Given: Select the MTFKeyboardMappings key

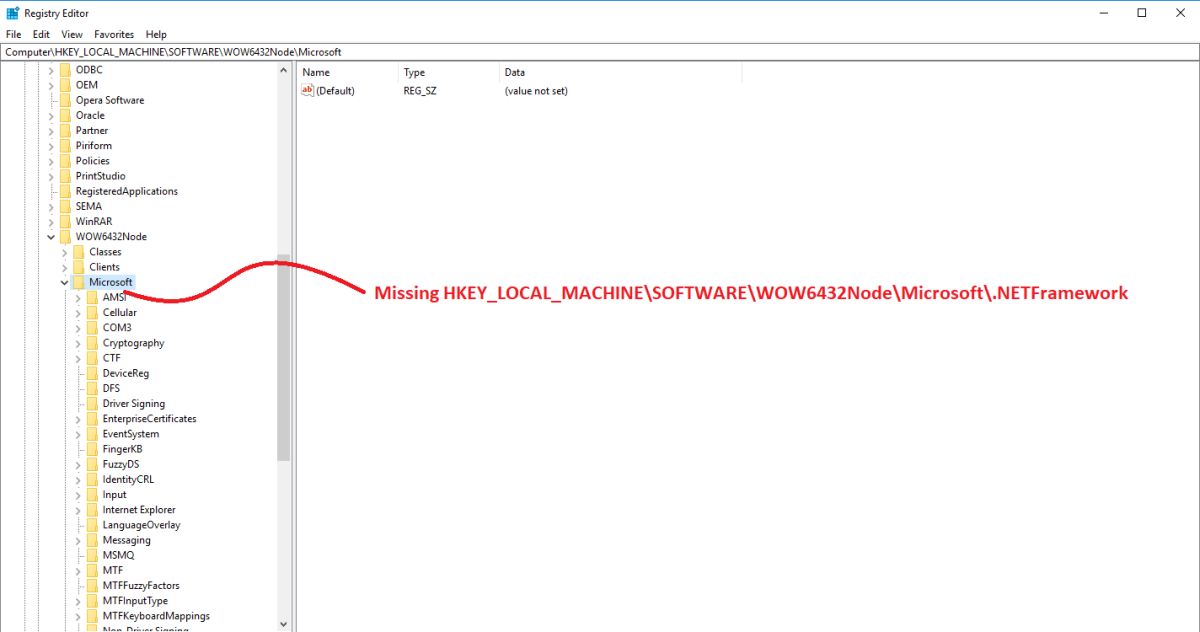Looking at the screenshot, I should 156,616.
